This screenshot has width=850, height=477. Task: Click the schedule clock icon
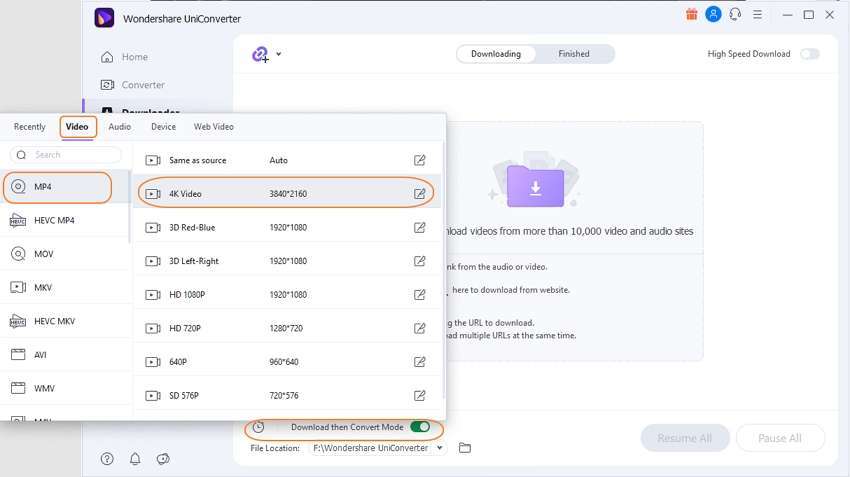pyautogui.click(x=258, y=427)
